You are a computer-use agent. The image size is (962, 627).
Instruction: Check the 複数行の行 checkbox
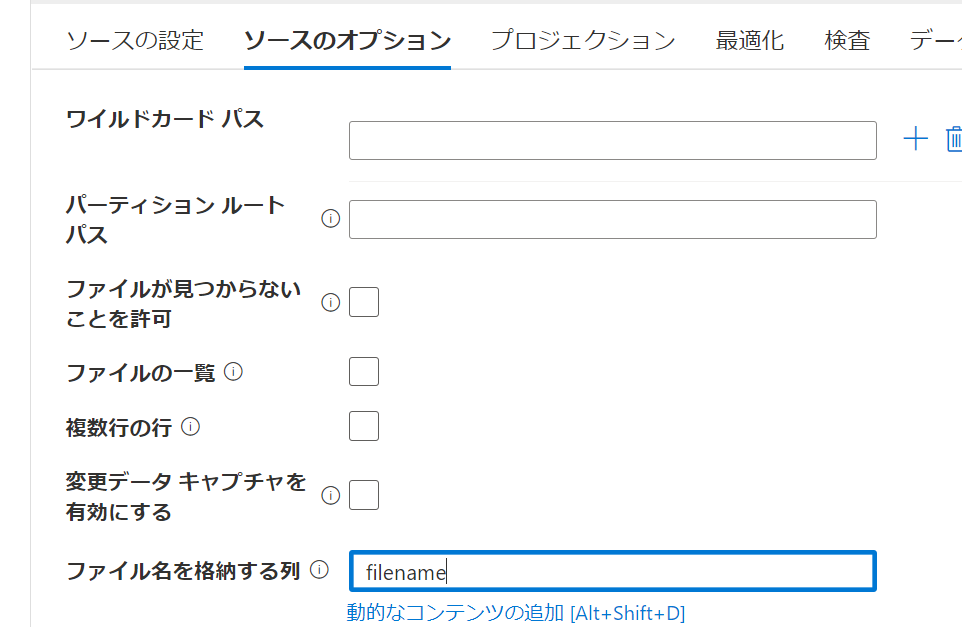(x=364, y=426)
